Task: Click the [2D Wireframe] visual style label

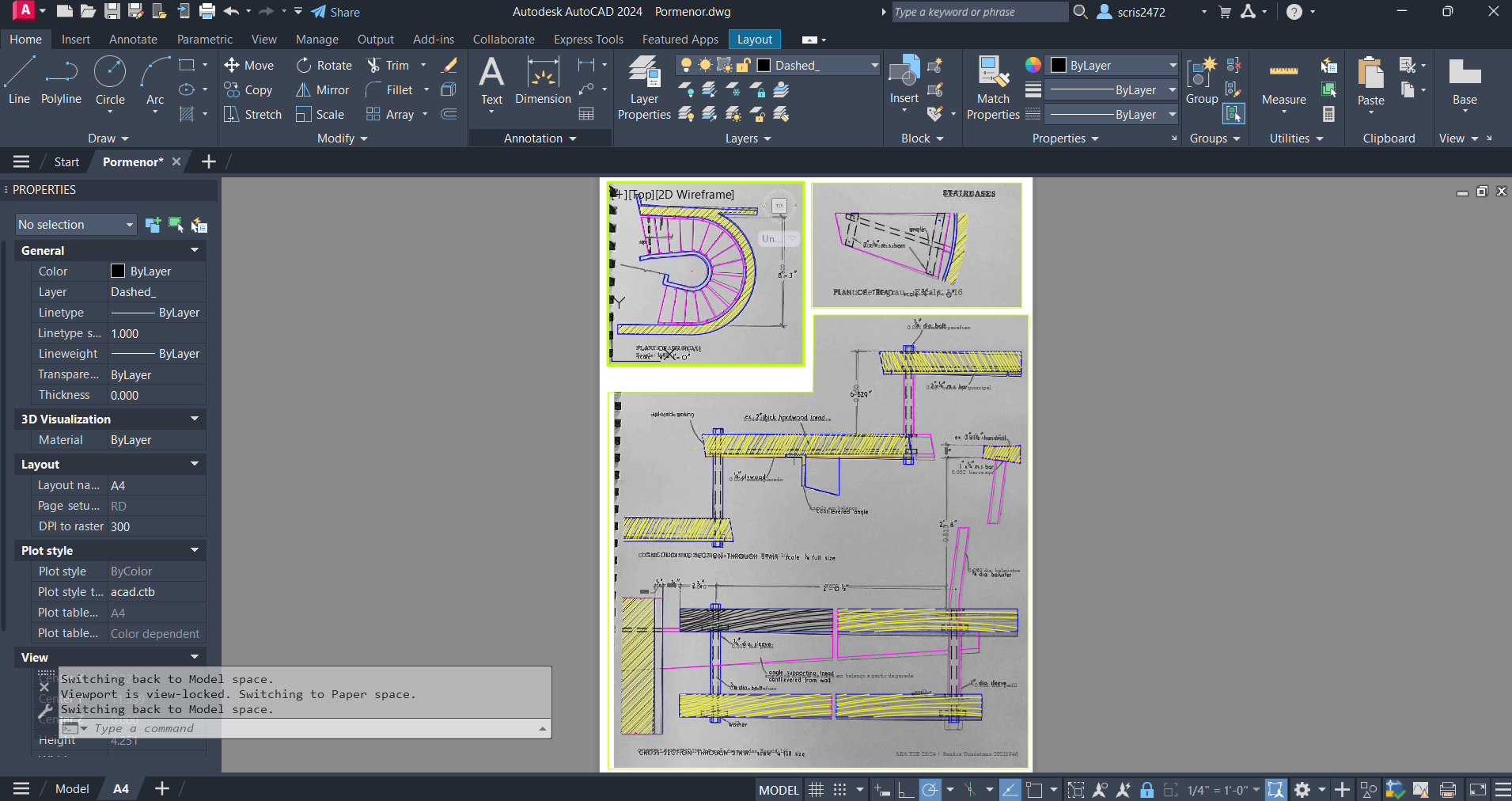Action: point(695,195)
